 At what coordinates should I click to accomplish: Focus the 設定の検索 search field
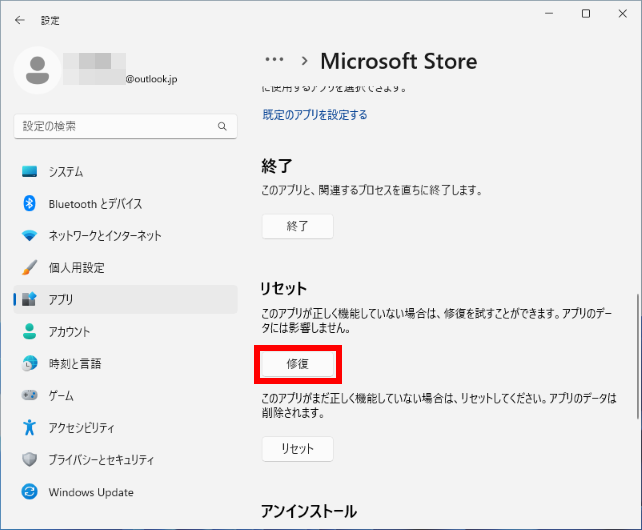pyautogui.click(x=125, y=126)
